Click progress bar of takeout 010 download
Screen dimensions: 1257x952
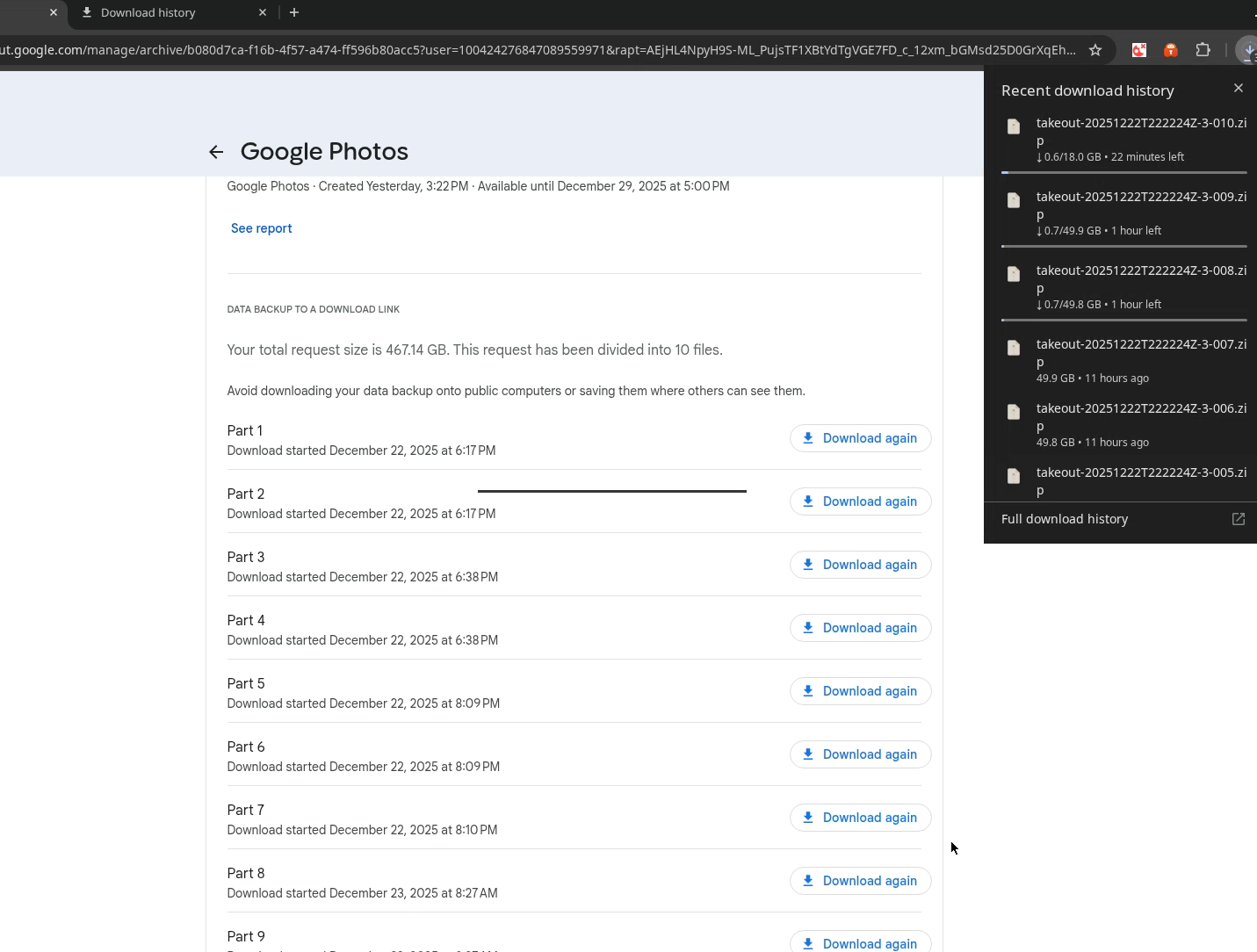(x=1123, y=172)
